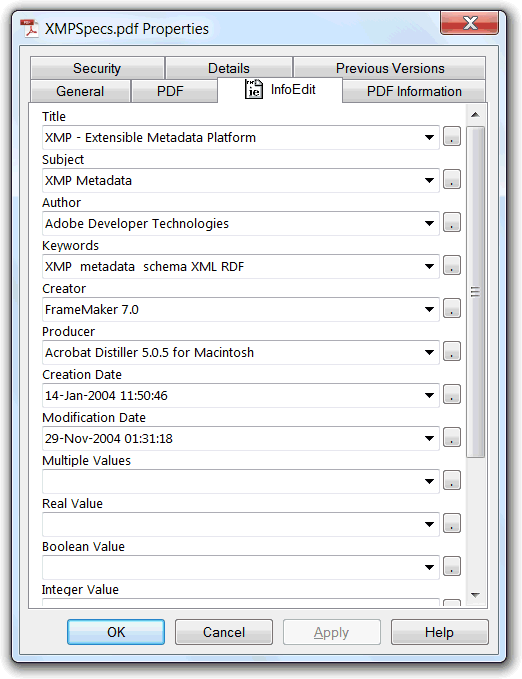Confirm with the OK button

(x=116, y=632)
